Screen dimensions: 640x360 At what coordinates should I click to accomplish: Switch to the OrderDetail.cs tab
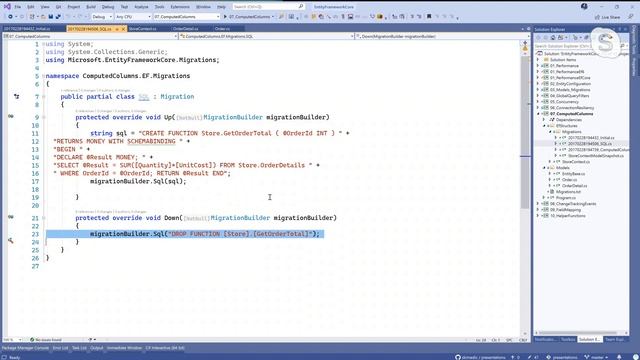point(185,29)
